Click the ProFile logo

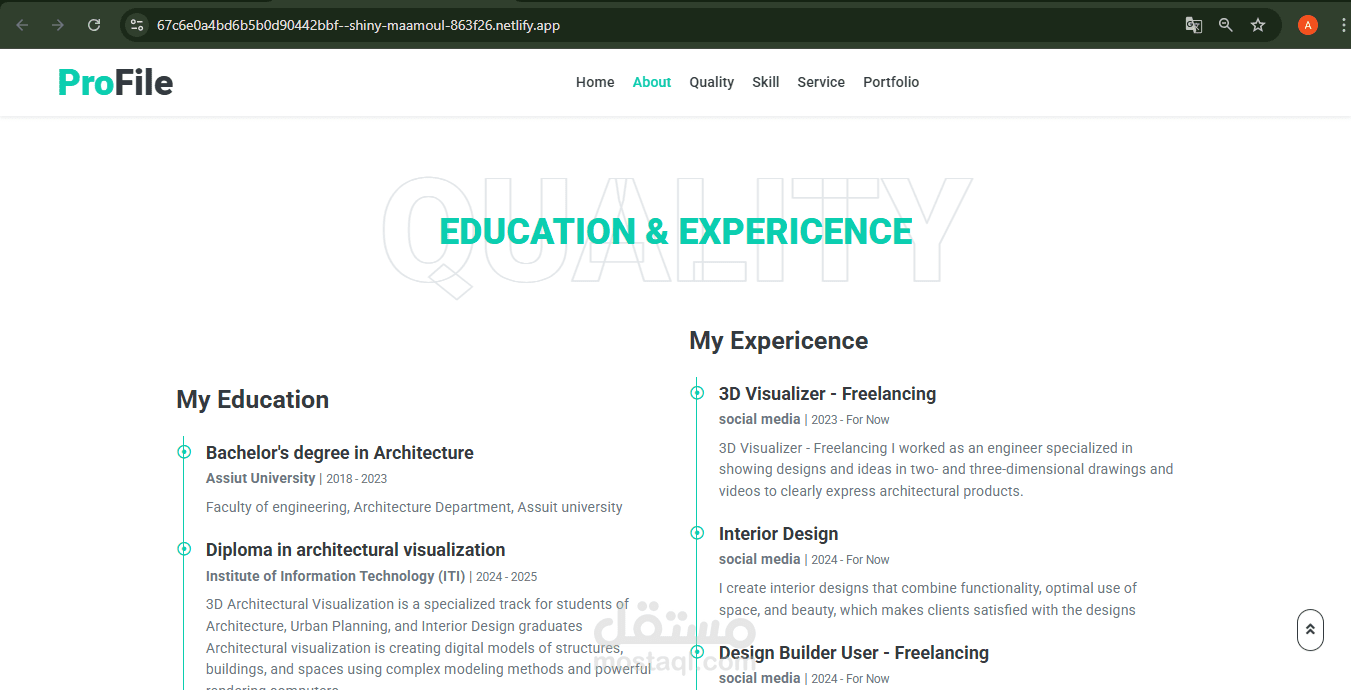[115, 82]
